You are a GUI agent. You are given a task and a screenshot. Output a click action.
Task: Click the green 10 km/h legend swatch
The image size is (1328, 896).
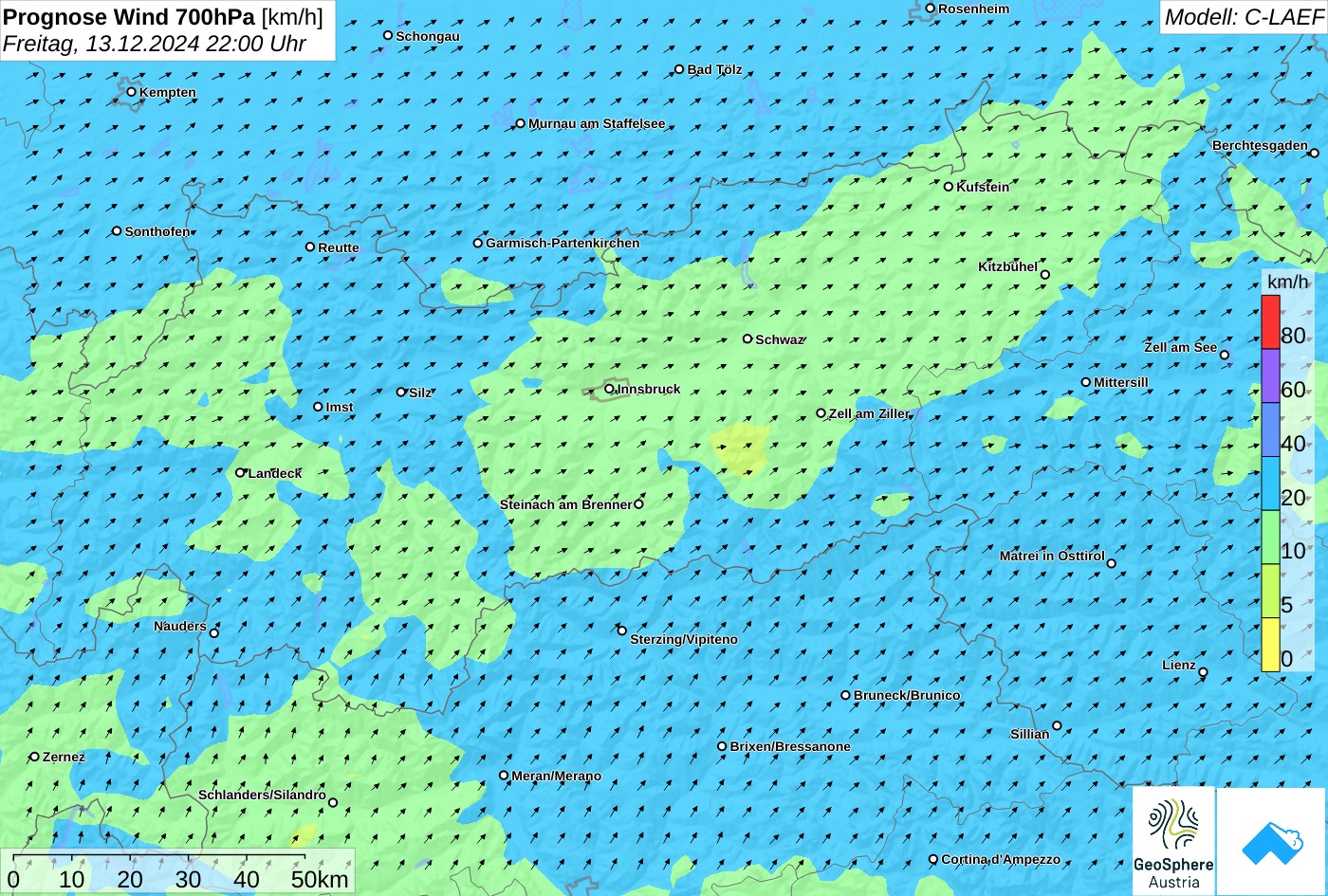(x=1270, y=537)
